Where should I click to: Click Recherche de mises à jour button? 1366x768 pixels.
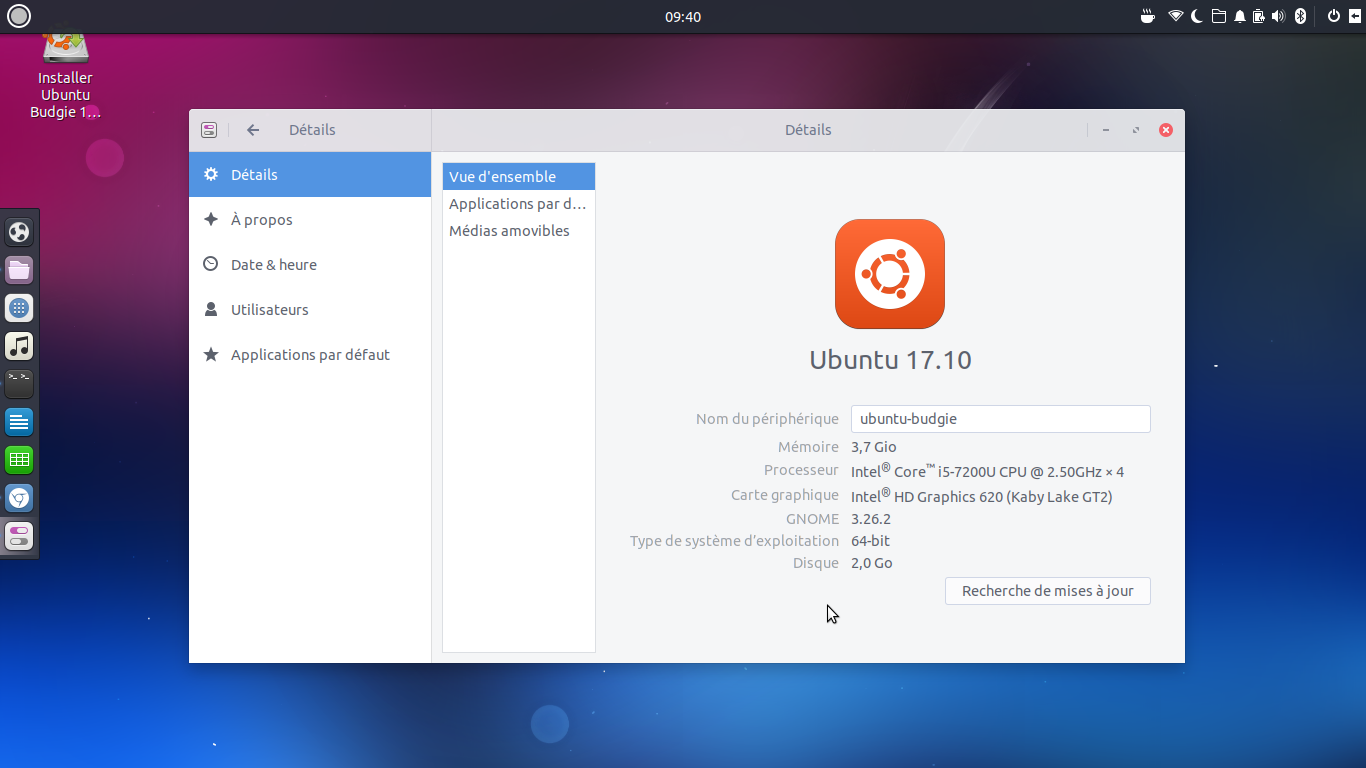(x=1048, y=591)
